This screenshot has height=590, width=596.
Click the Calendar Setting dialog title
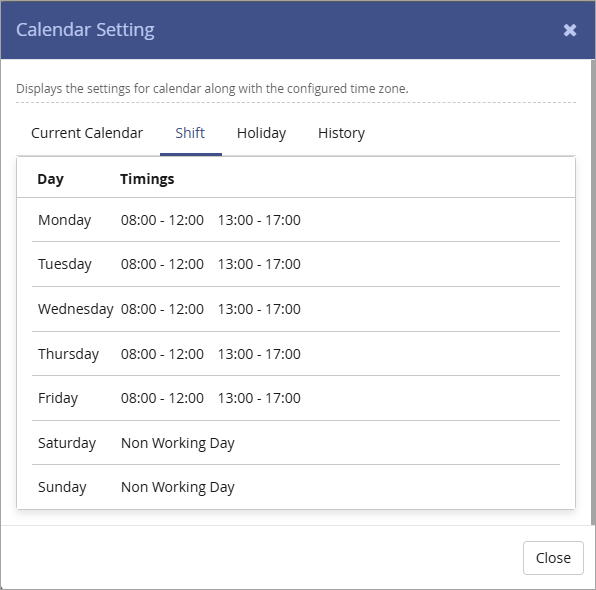(x=85, y=30)
